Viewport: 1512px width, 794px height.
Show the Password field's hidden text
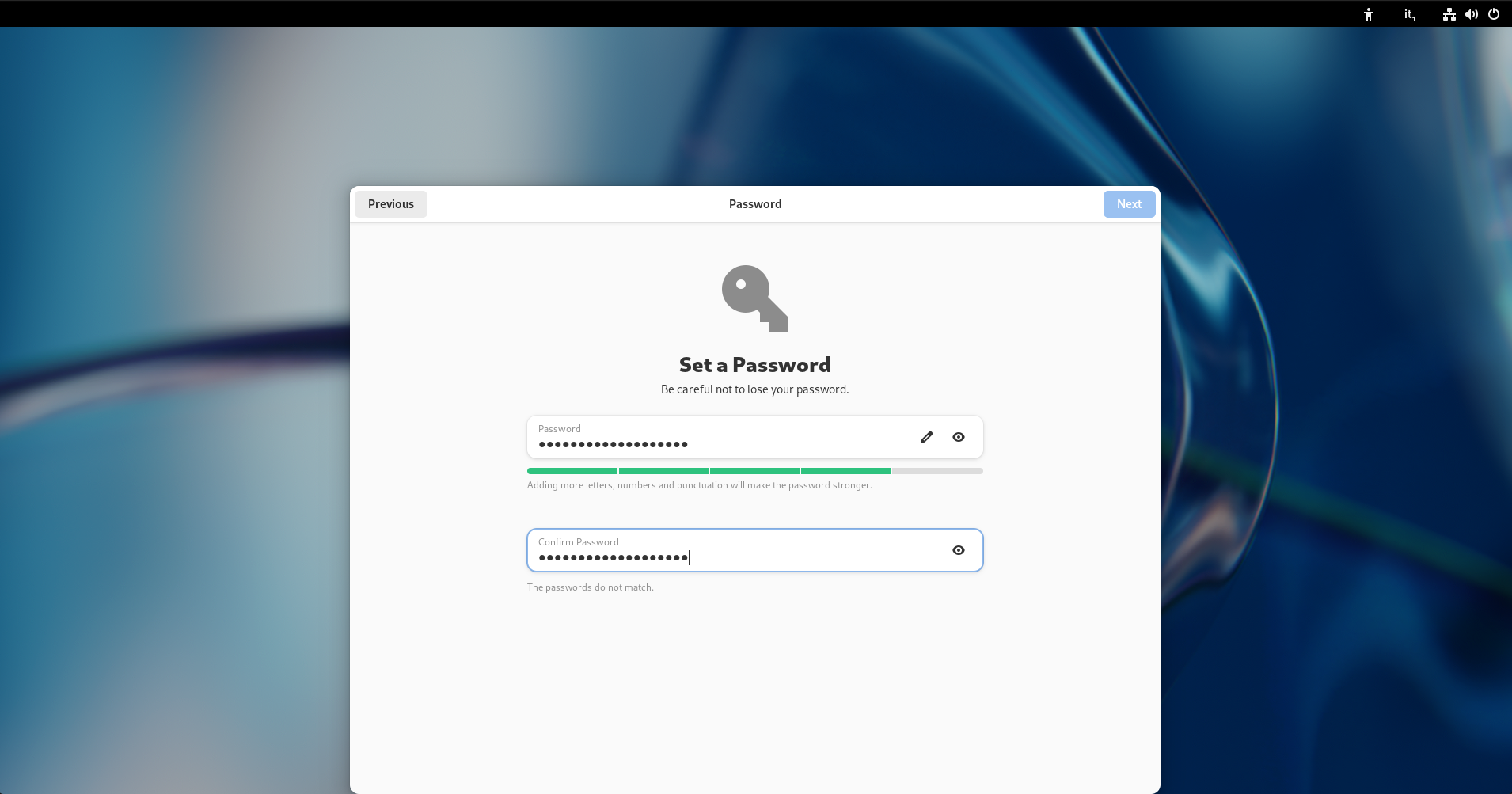959,437
